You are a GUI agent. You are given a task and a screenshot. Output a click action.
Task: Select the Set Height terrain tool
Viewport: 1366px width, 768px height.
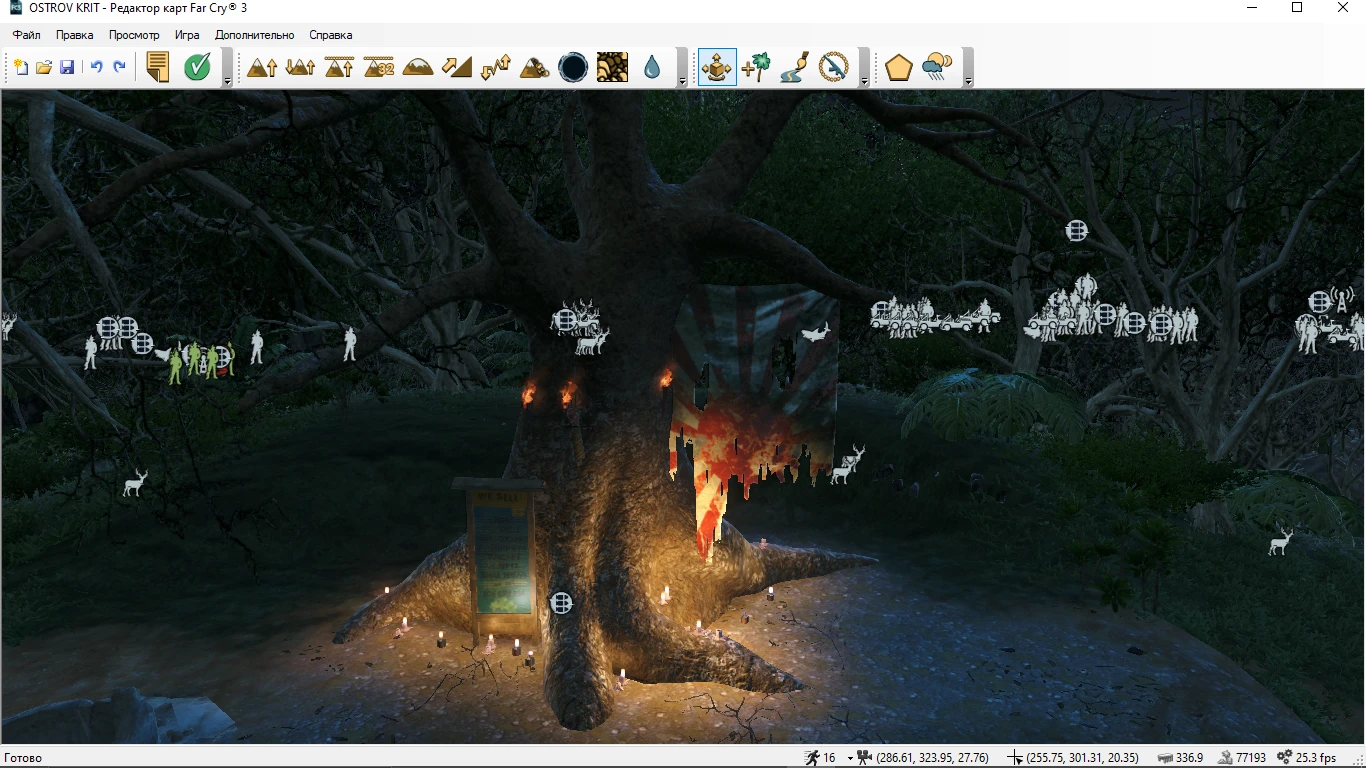tap(340, 67)
